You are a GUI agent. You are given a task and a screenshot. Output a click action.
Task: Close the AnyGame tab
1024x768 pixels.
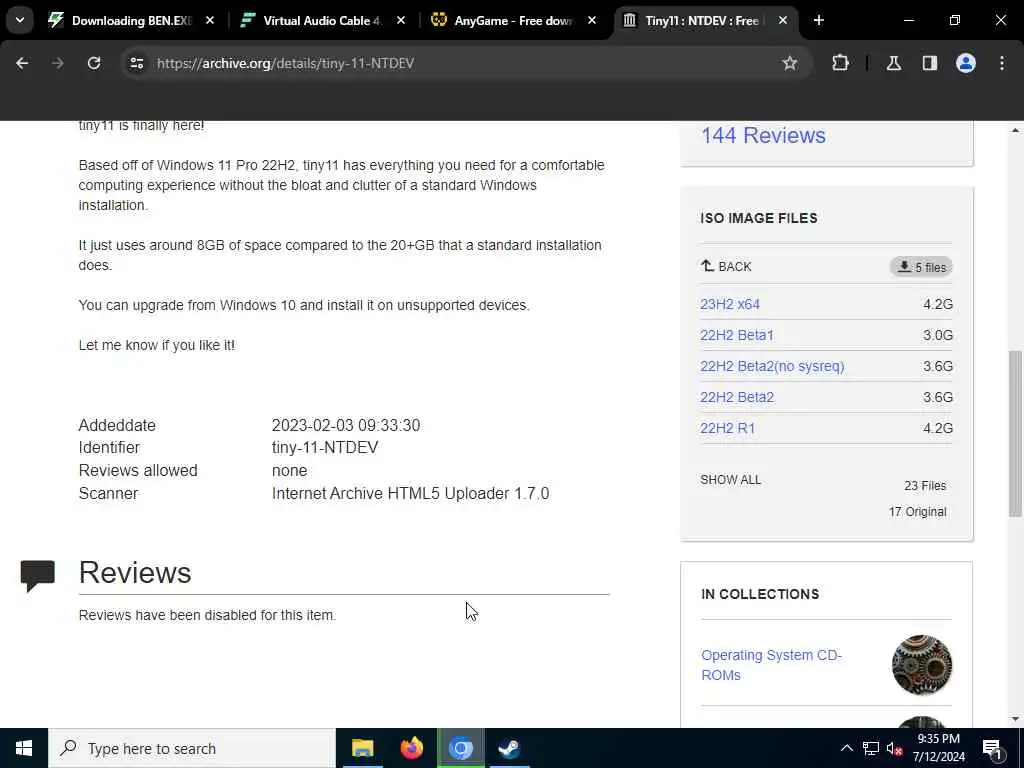coord(592,20)
